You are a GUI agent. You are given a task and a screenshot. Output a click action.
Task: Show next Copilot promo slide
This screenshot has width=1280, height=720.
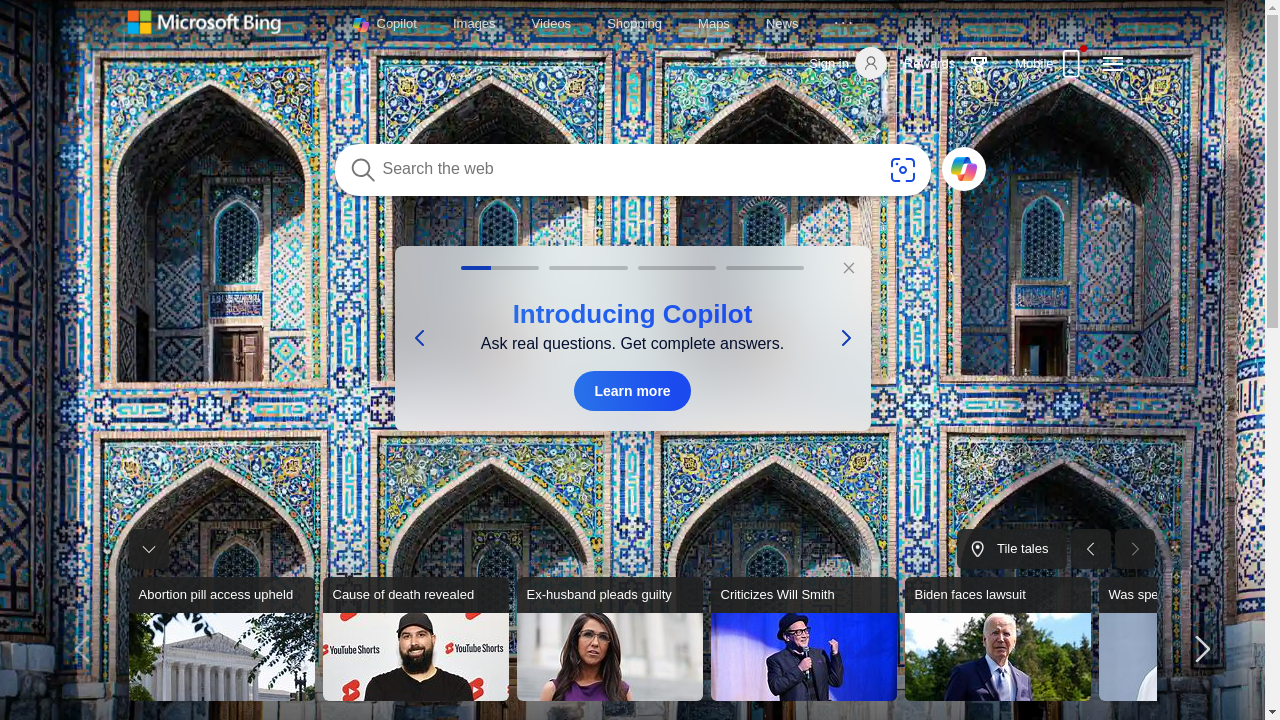(x=846, y=339)
